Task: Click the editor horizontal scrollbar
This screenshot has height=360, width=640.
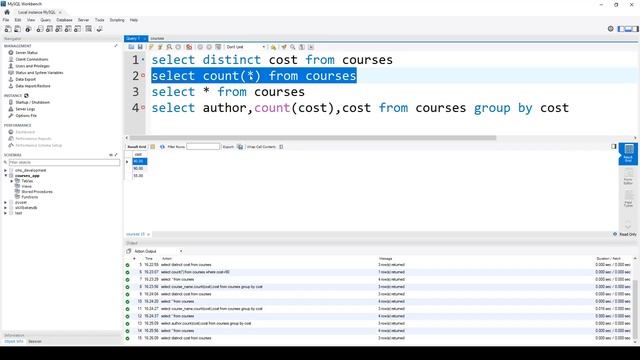Action: click(x=313, y=138)
